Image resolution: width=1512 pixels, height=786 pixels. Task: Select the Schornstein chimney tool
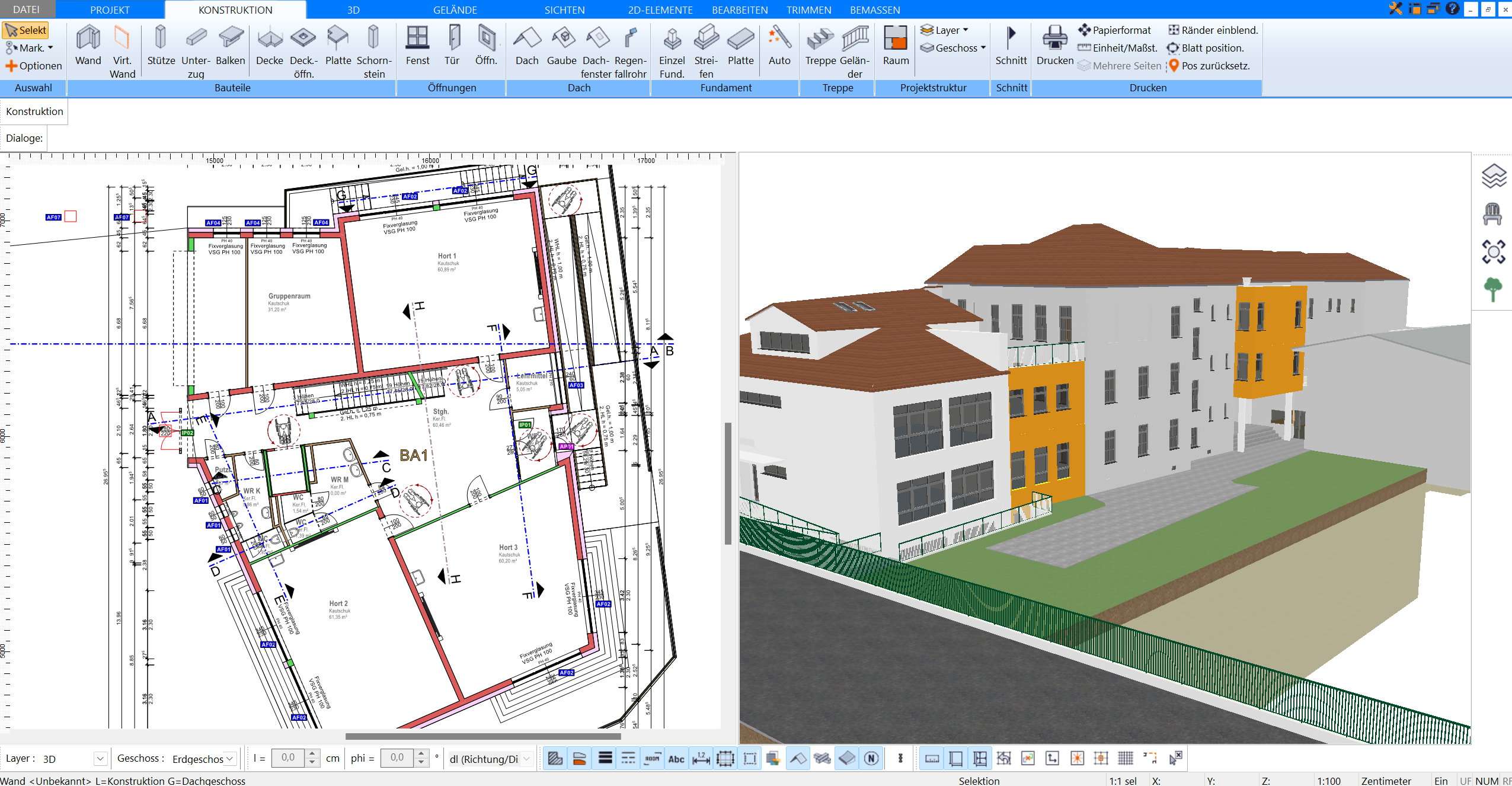coord(373,52)
